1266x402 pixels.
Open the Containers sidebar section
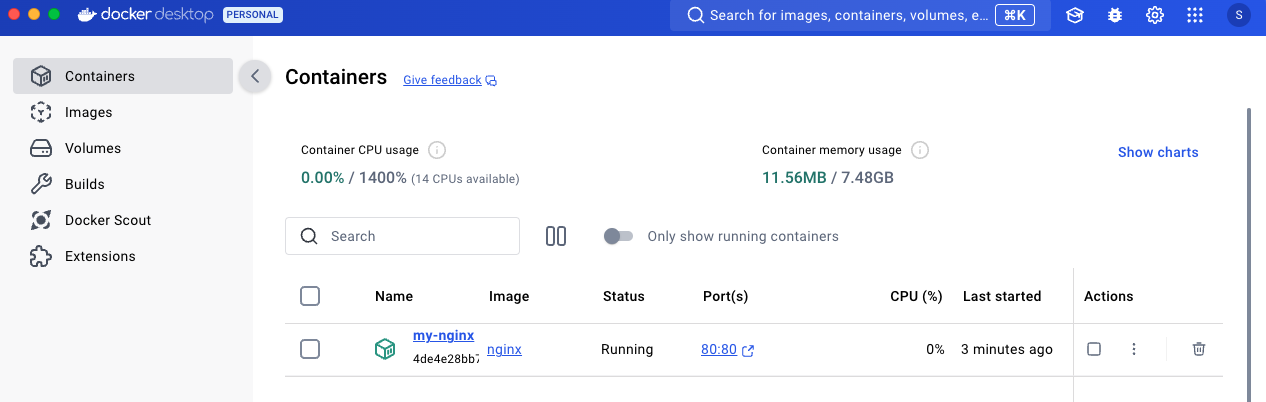[123, 76]
